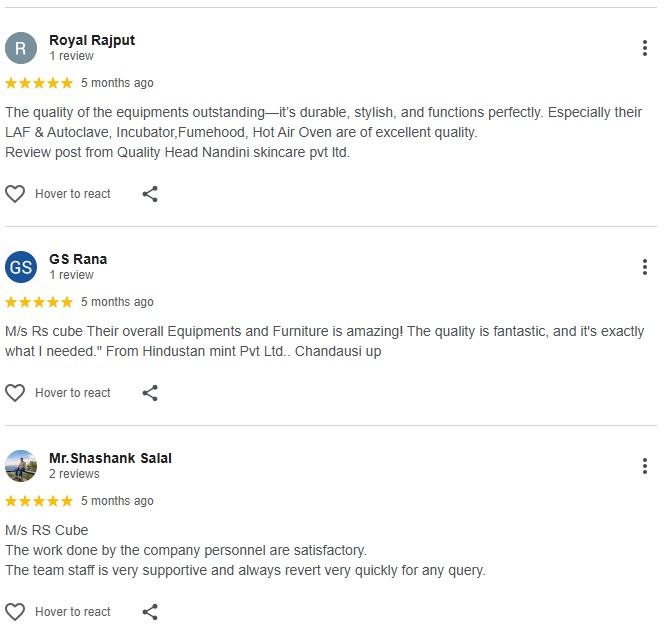
Task: Share Royal Rajput's review
Action: coord(150,194)
